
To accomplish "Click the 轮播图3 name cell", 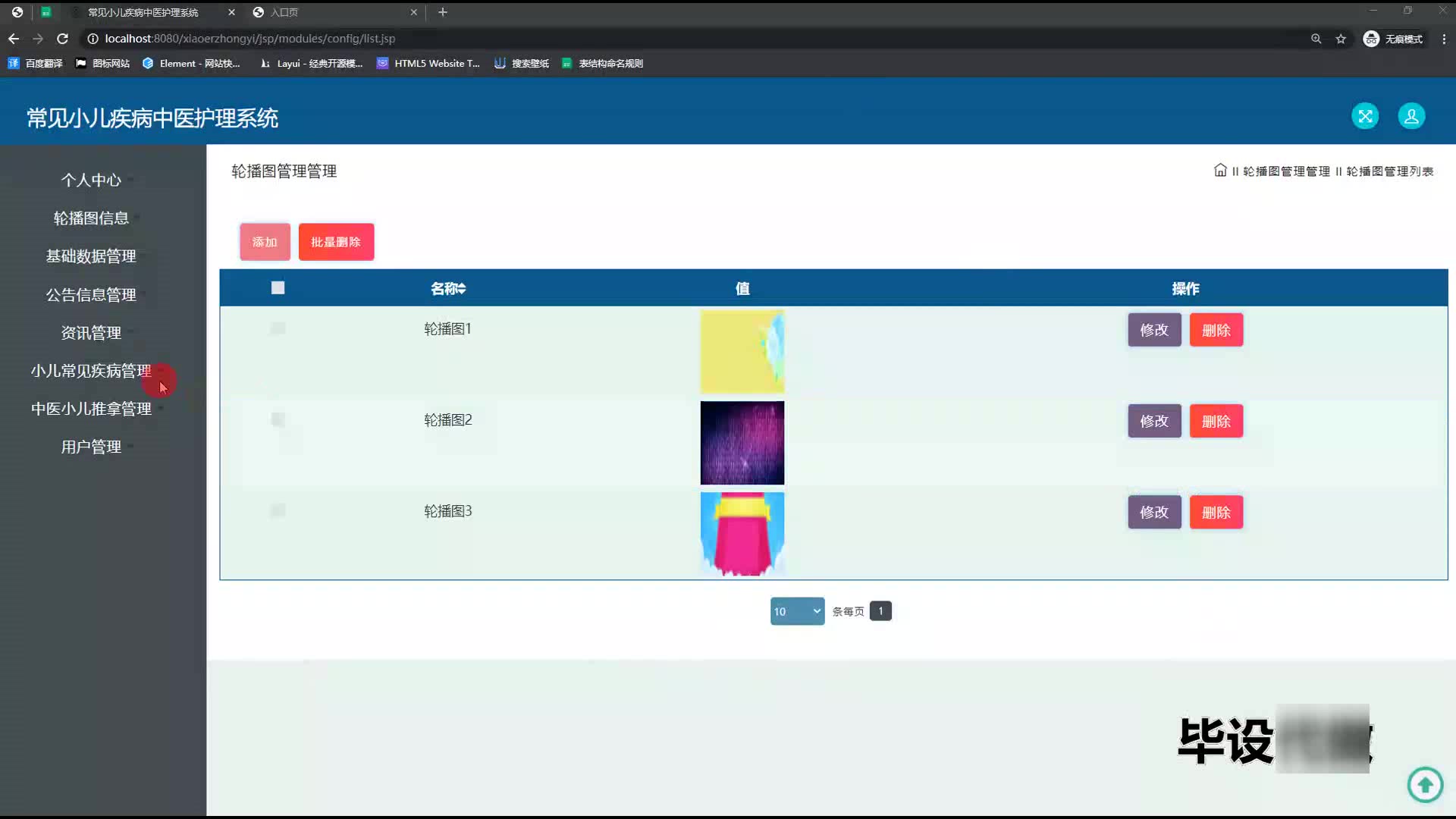I will [447, 510].
